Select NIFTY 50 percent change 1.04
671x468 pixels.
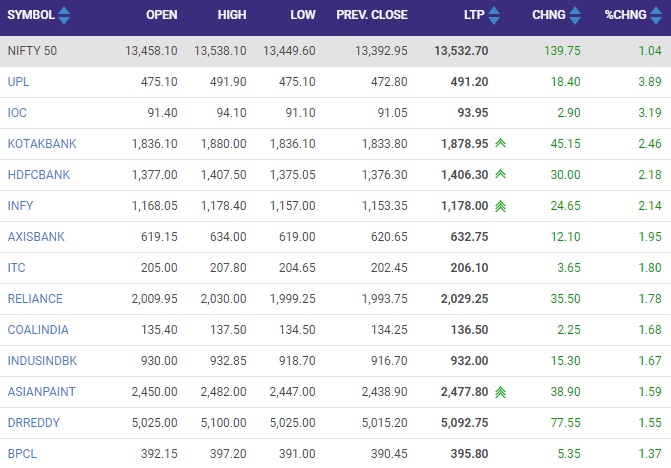tap(650, 51)
